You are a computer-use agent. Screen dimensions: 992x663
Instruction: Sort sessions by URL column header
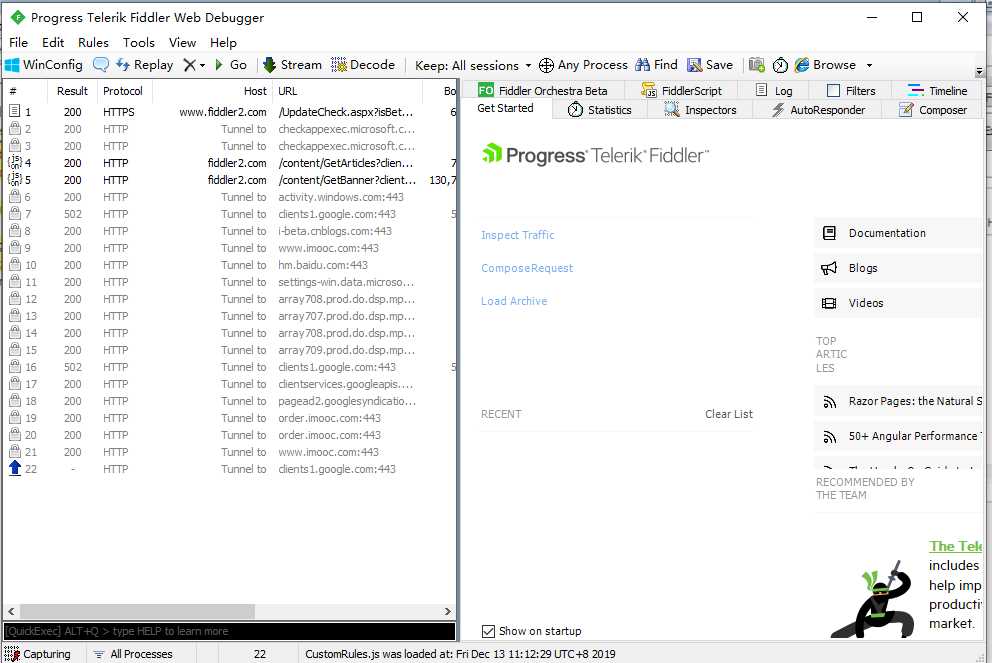pos(347,91)
